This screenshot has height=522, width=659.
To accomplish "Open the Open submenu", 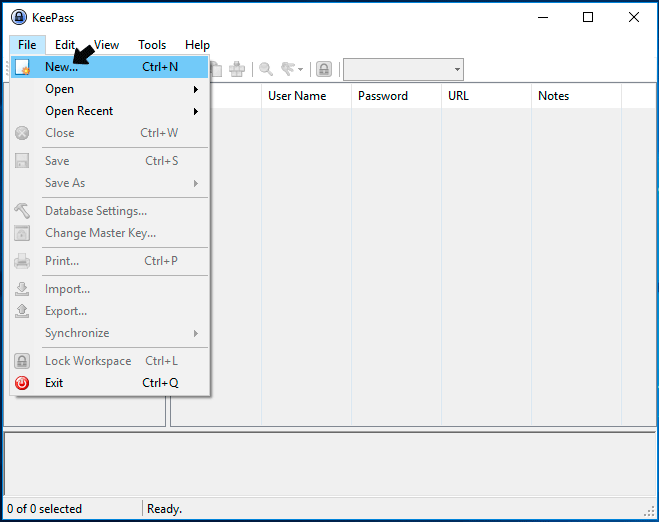I will [110, 89].
